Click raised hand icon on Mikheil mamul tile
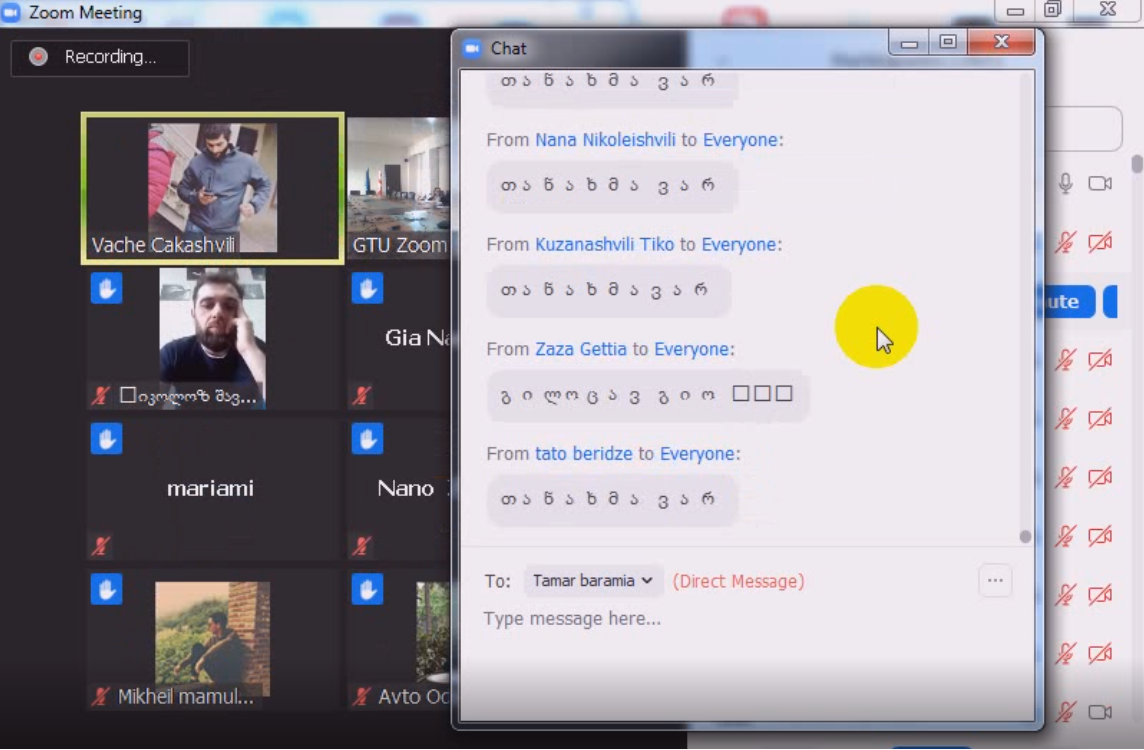The width and height of the screenshot is (1144, 750). coord(107,589)
